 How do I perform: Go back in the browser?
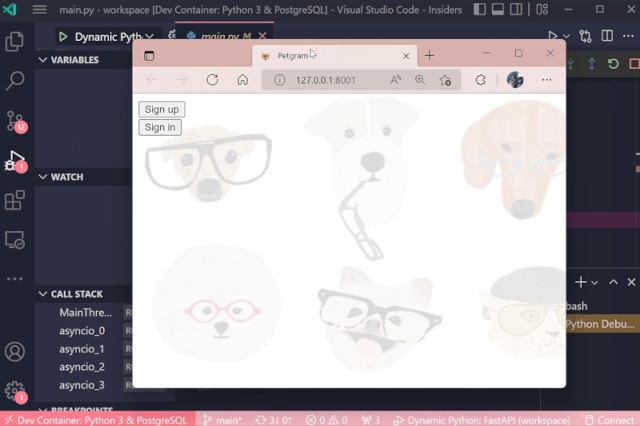pos(152,80)
